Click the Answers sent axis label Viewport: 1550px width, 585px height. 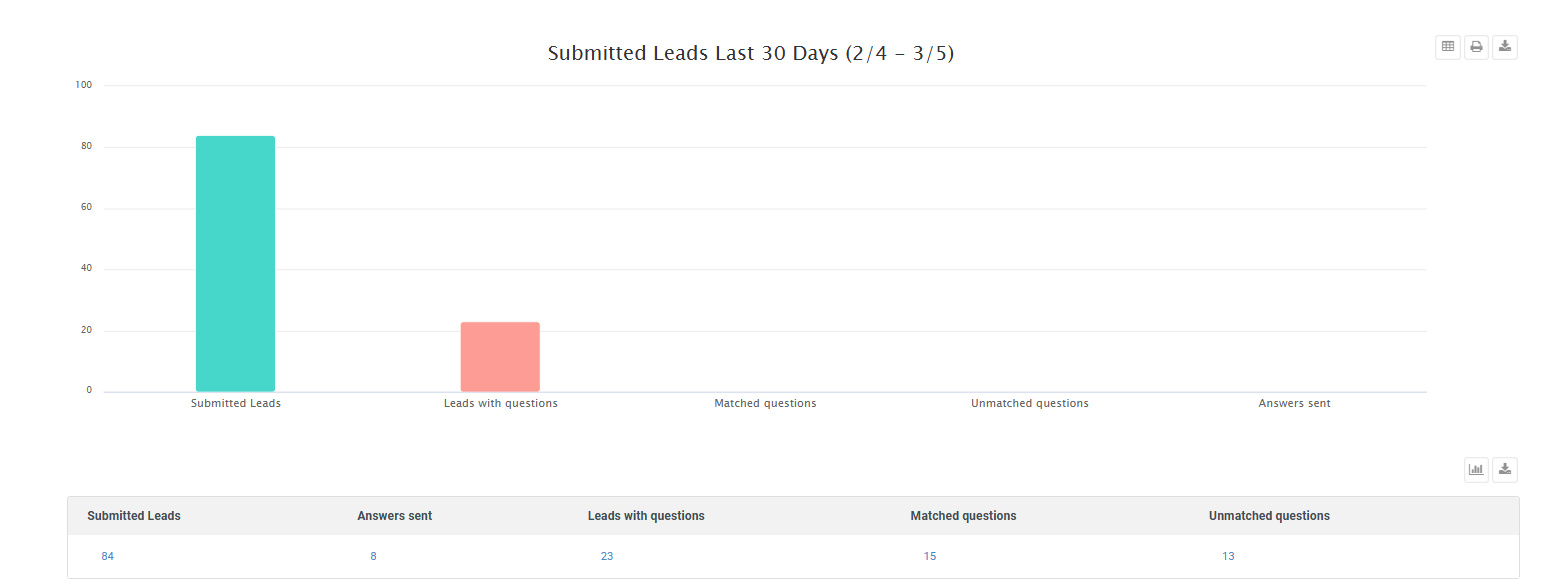[1294, 403]
